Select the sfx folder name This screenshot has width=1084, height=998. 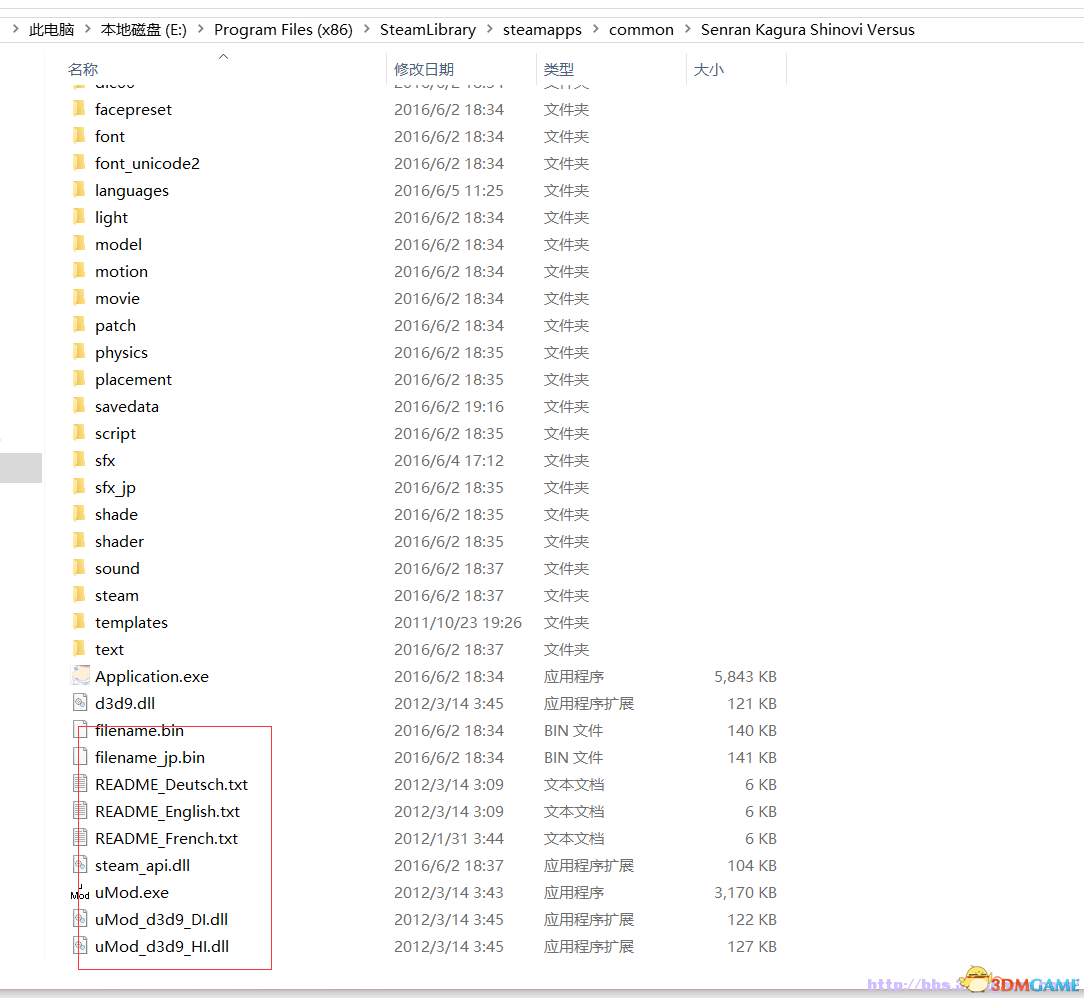click(x=105, y=460)
